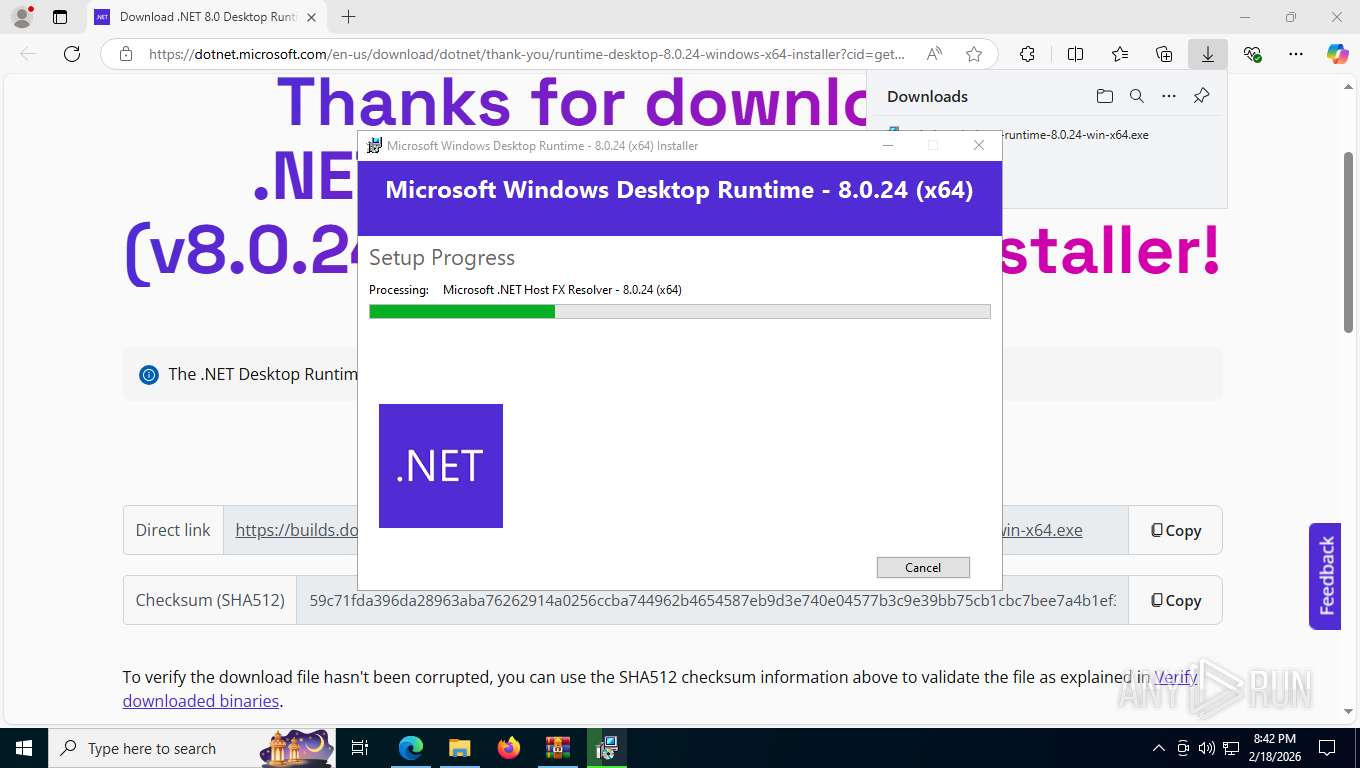This screenshot has width=1360, height=768.
Task: Go back in browser history
Action: (28, 54)
